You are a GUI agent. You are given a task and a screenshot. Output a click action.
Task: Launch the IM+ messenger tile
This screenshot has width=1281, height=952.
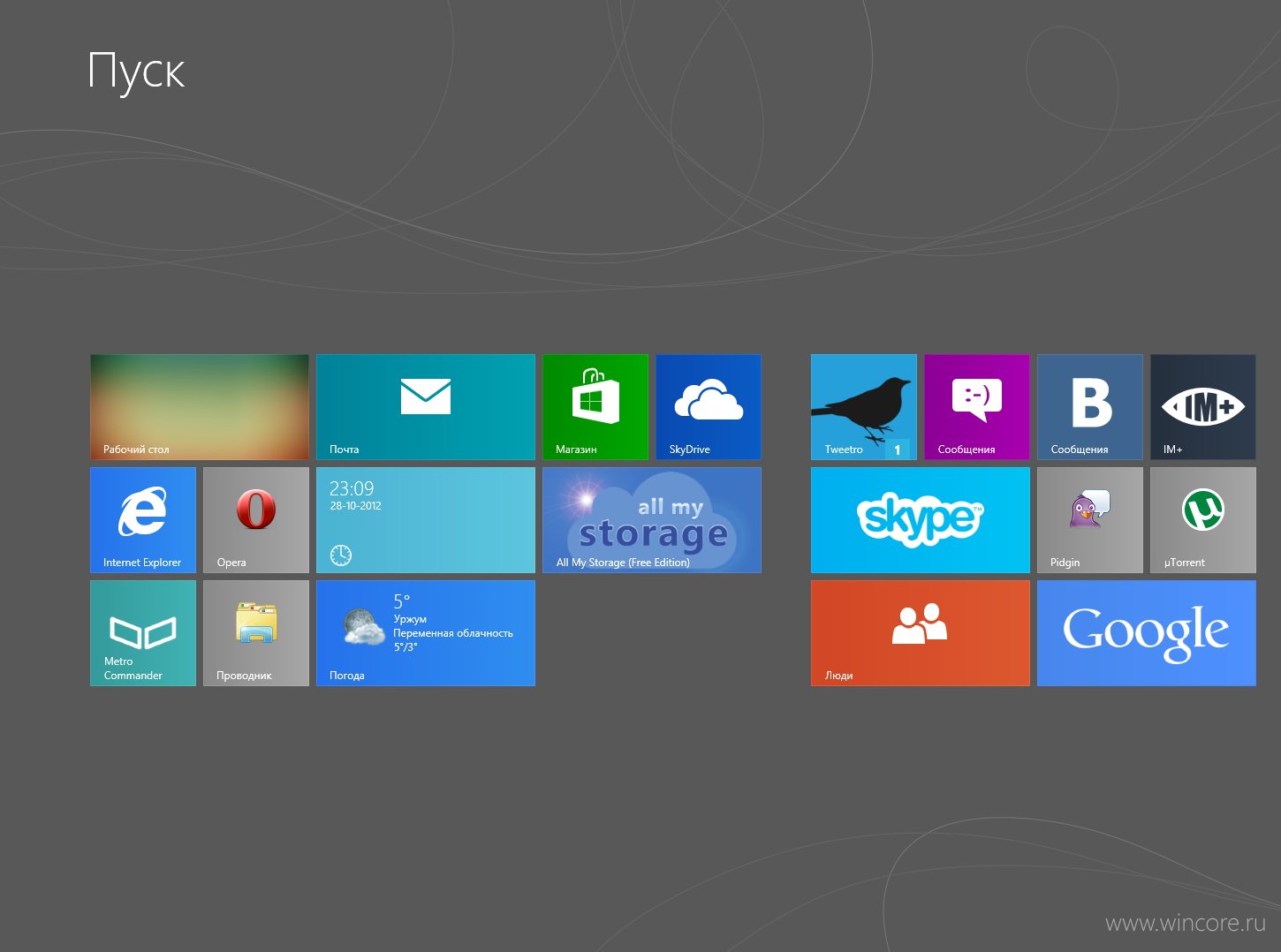pos(1203,407)
